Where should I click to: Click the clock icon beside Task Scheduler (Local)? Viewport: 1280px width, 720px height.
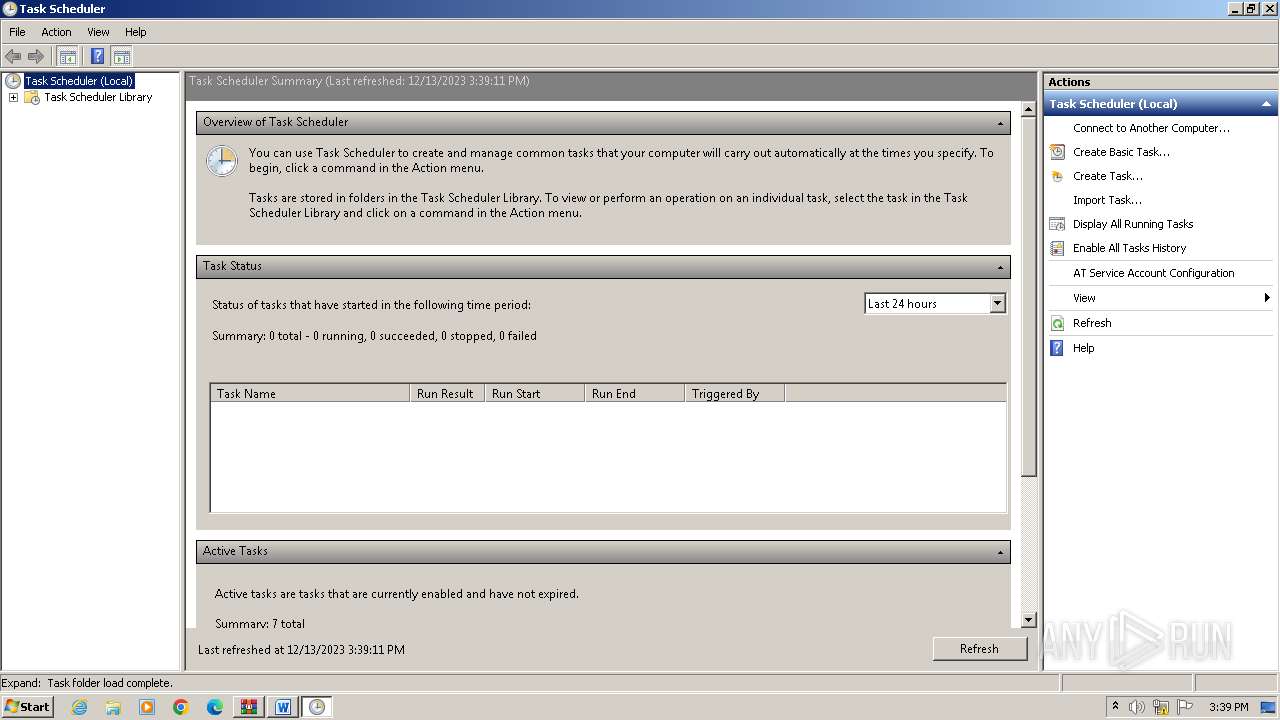(x=13, y=81)
